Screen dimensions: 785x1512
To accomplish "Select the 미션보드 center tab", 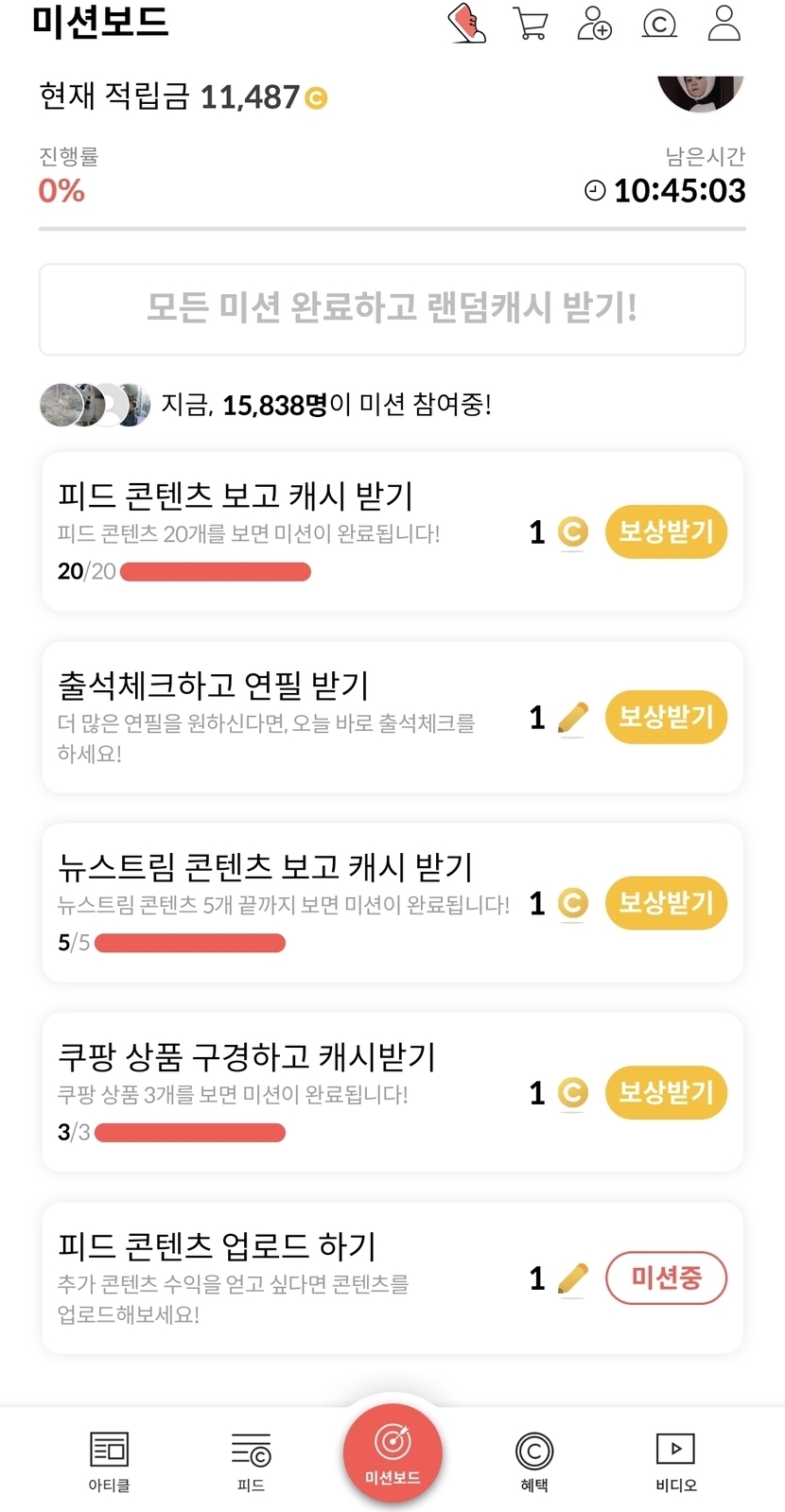I will (x=392, y=1453).
